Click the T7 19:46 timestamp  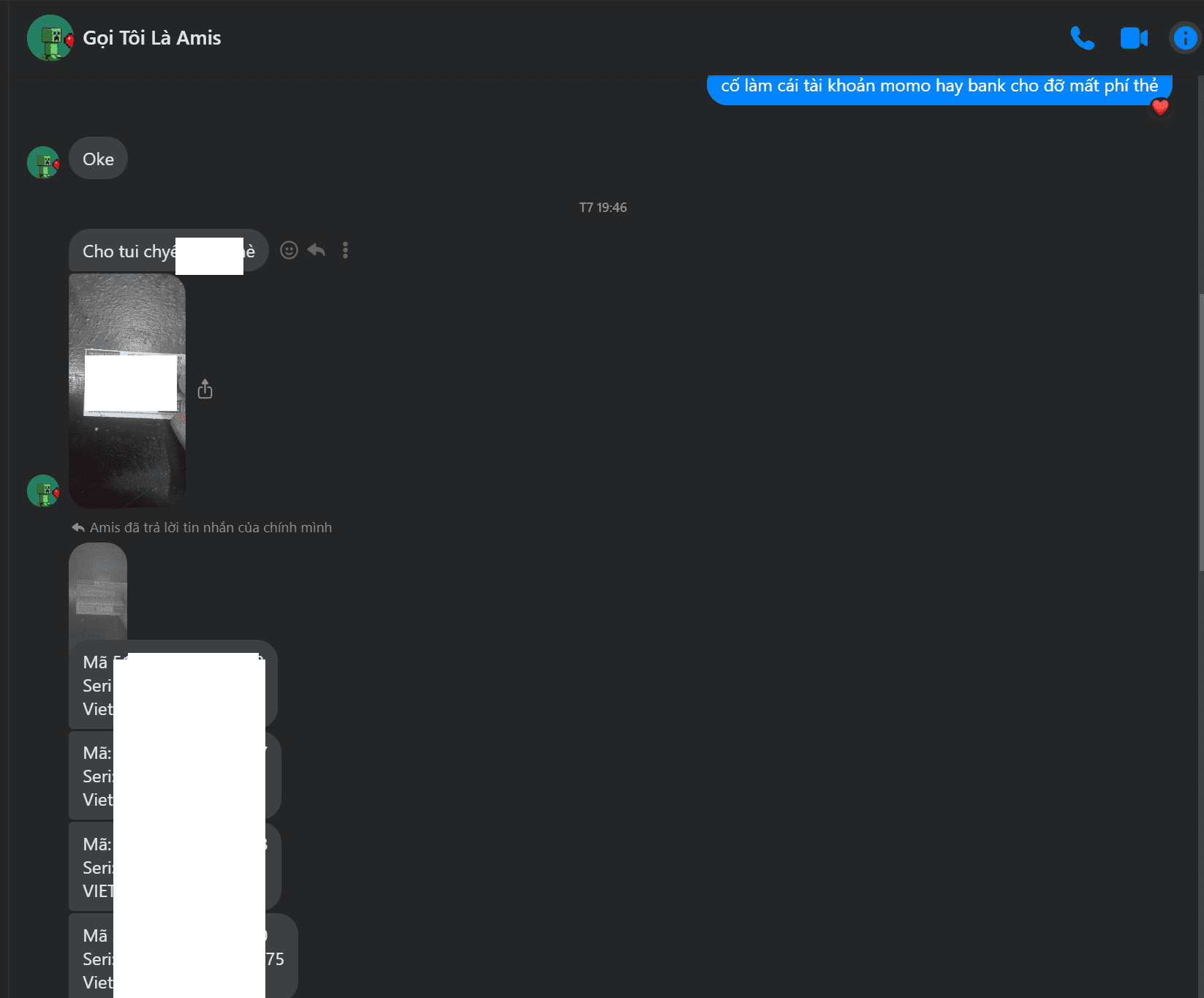[x=602, y=208]
